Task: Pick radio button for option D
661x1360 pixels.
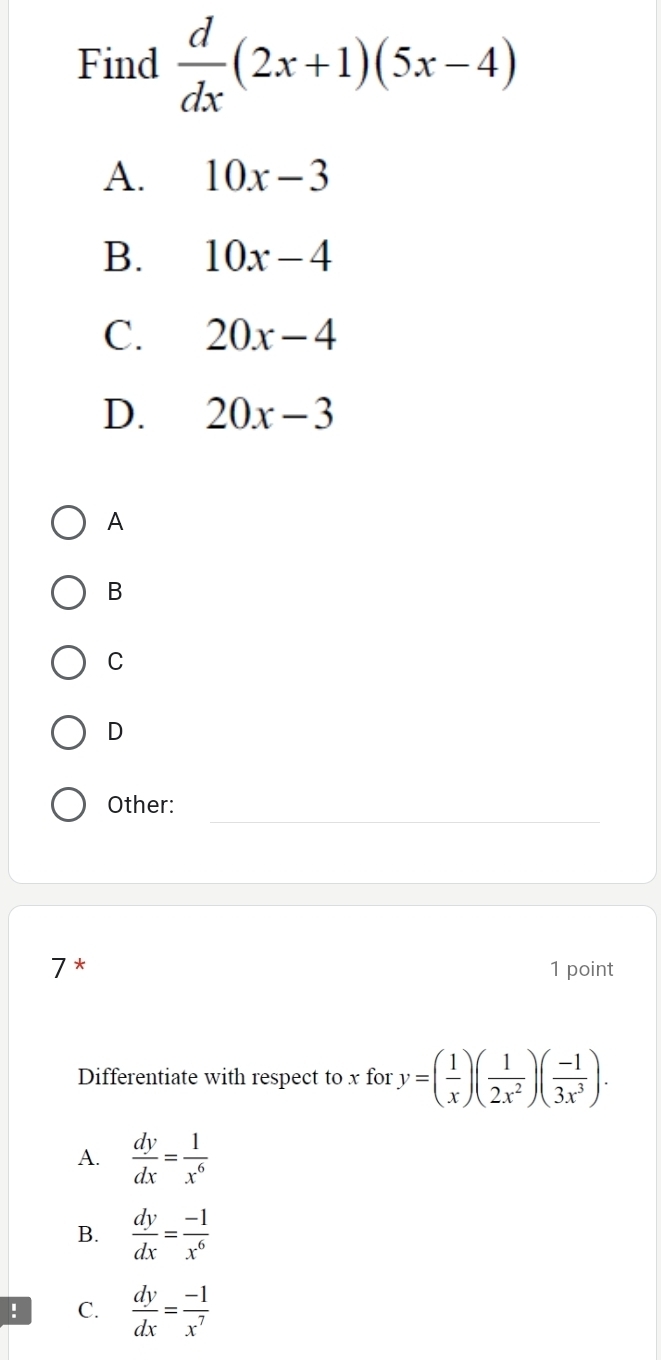Action: pos(68,732)
